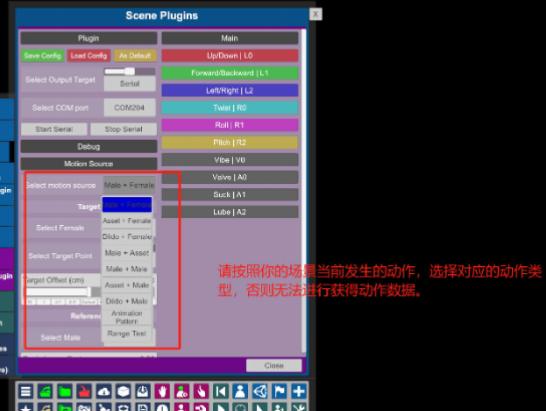546x411 pixels.
Task: Click the pink person with eye icon
Action: pos(182,391)
